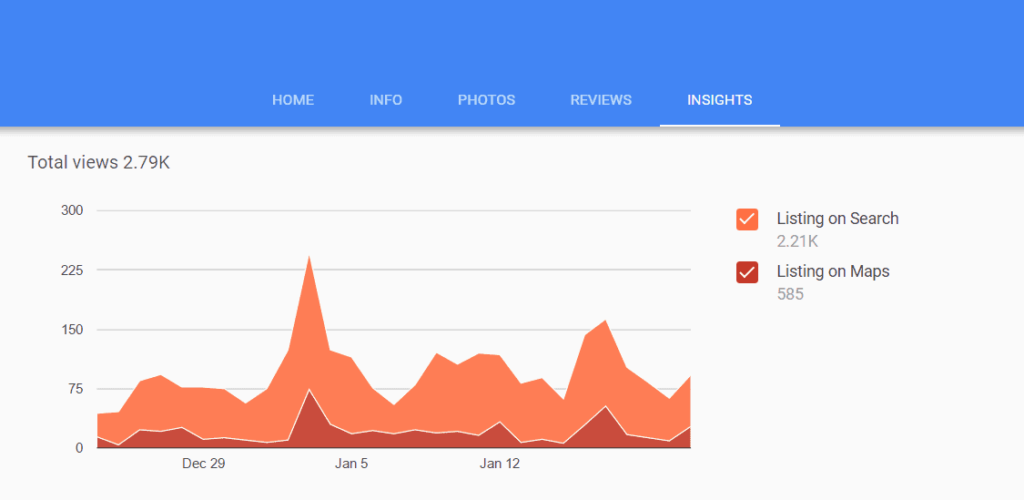Click the Jan 5 axis label
Image resolution: width=1024 pixels, height=500 pixels.
coord(351,464)
